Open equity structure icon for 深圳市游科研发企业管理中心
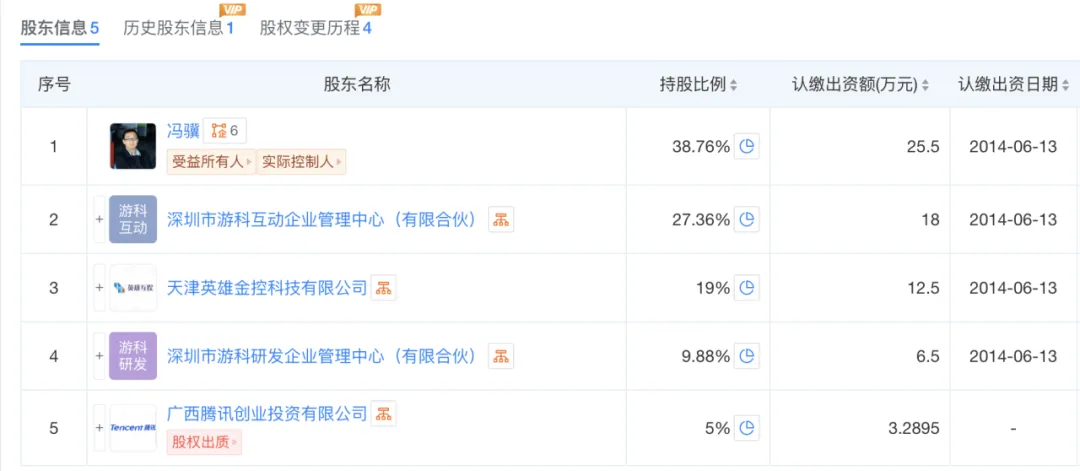 coord(501,356)
